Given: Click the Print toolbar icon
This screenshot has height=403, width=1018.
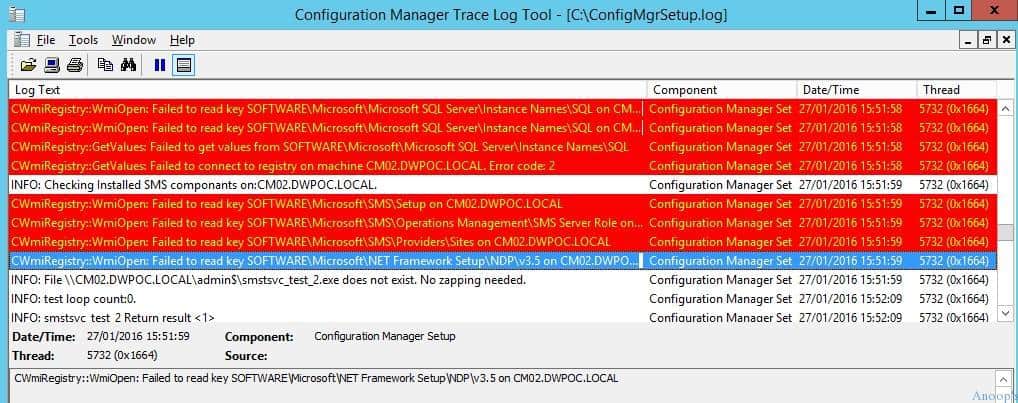Looking at the screenshot, I should point(75,65).
